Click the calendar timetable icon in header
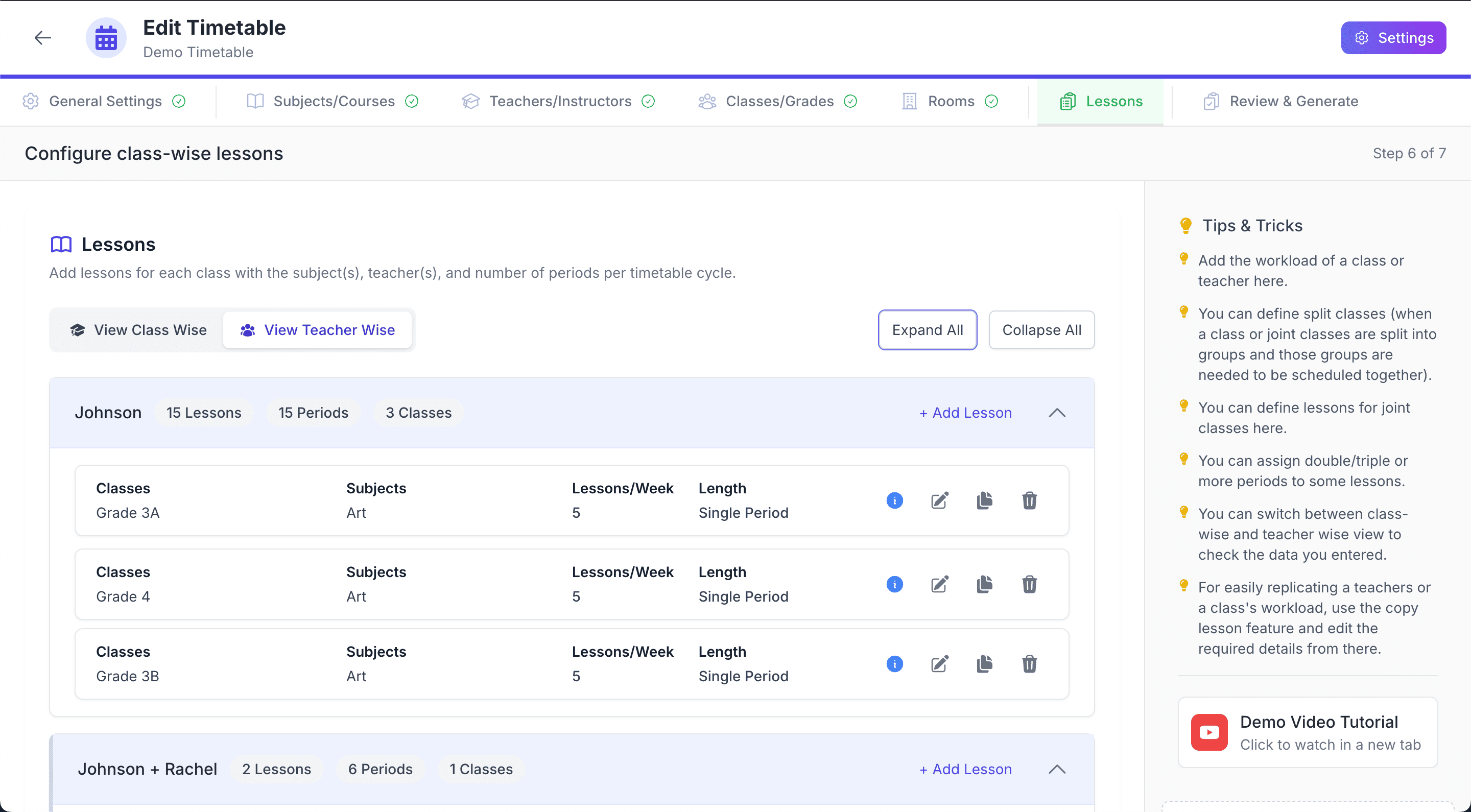The width and height of the screenshot is (1471, 812). click(106, 38)
